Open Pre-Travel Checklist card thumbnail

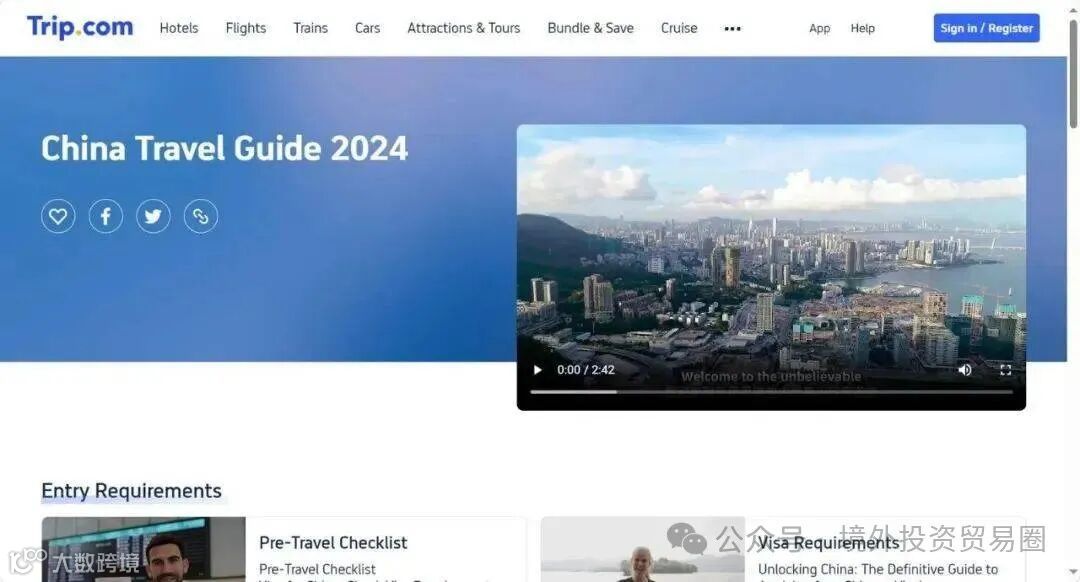click(x=143, y=549)
